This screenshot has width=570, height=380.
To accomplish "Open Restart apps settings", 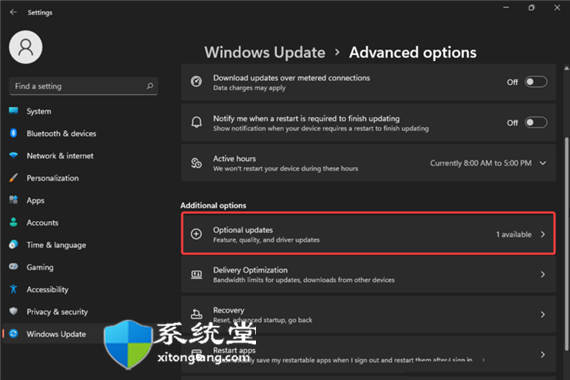I will pyautogui.click(x=368, y=355).
